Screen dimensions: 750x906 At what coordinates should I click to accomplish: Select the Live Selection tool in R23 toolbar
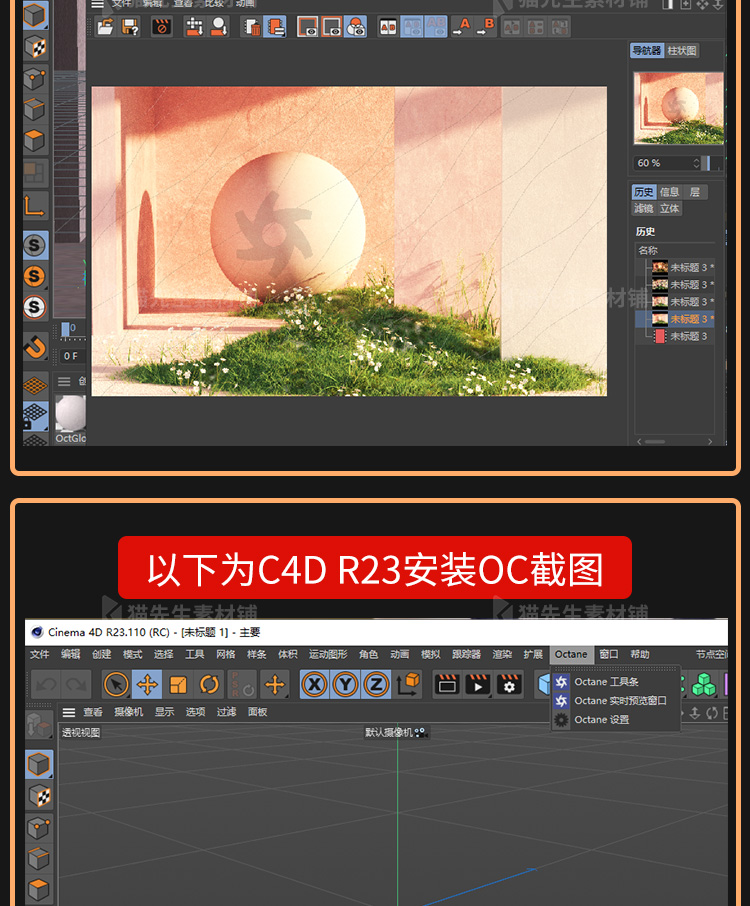[x=116, y=685]
